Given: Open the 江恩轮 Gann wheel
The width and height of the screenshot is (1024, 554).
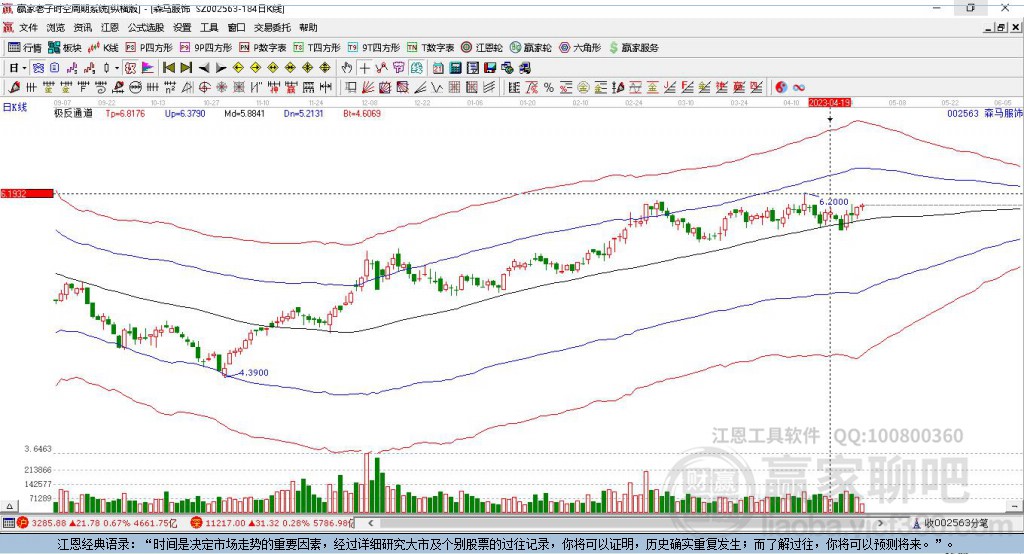Looking at the screenshot, I should coord(482,48).
